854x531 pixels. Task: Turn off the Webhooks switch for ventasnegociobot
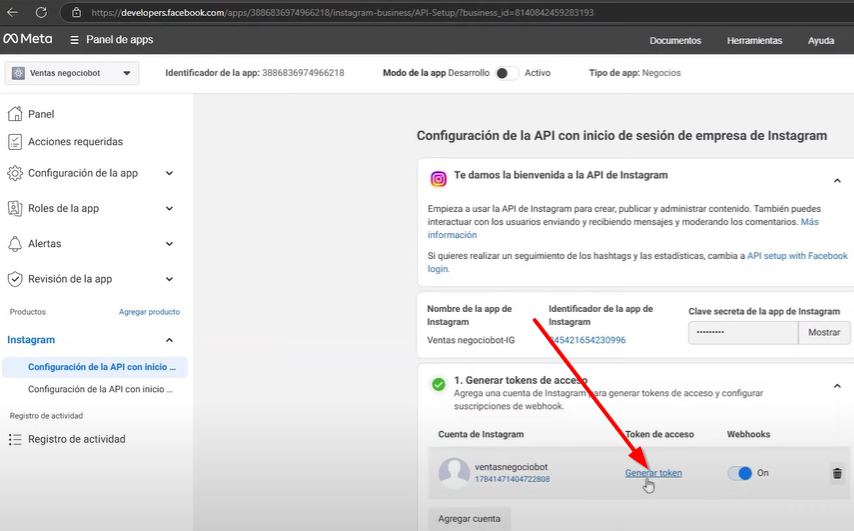pos(740,473)
